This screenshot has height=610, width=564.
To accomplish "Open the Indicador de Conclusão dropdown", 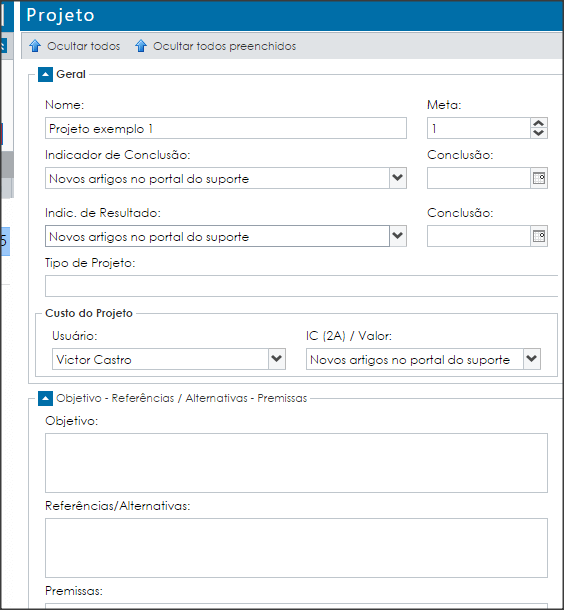I will 398,178.
